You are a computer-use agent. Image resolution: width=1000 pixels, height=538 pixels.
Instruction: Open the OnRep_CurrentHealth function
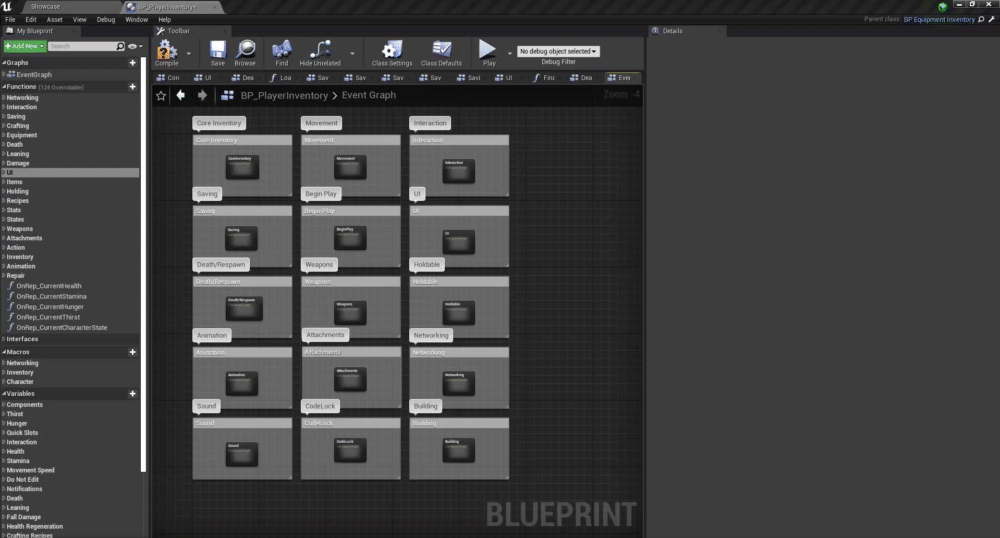coord(48,286)
